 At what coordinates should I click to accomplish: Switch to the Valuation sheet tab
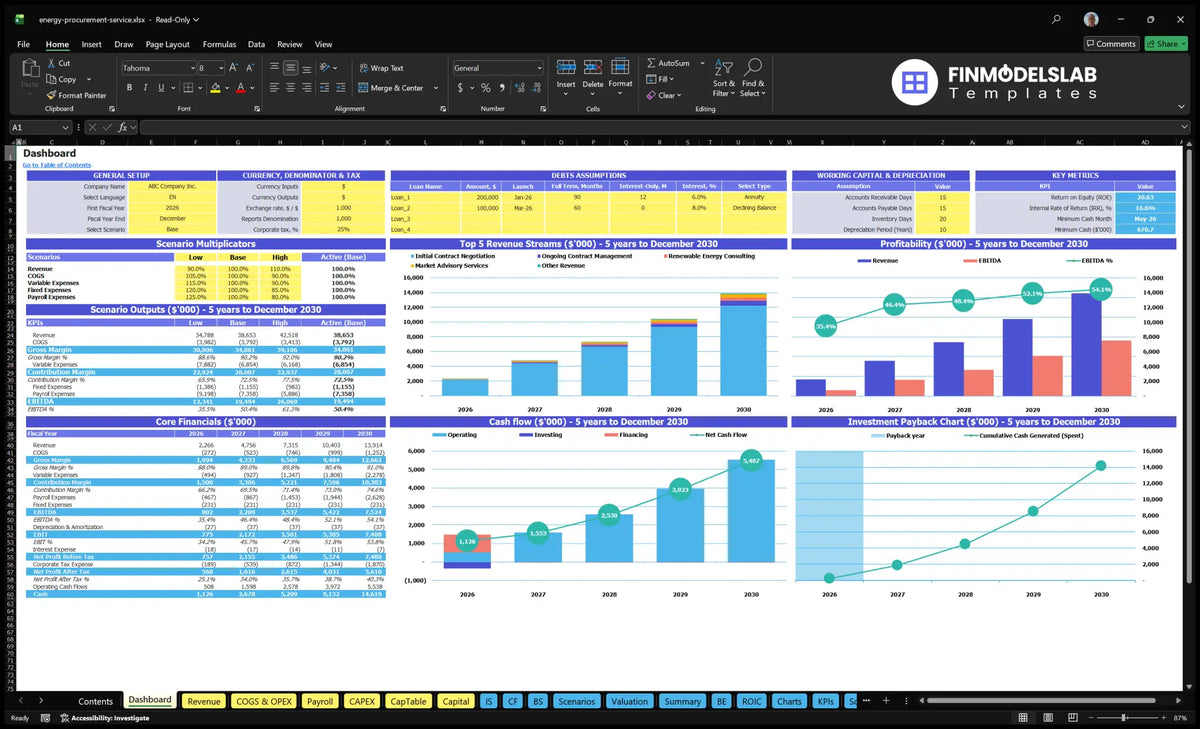(629, 701)
